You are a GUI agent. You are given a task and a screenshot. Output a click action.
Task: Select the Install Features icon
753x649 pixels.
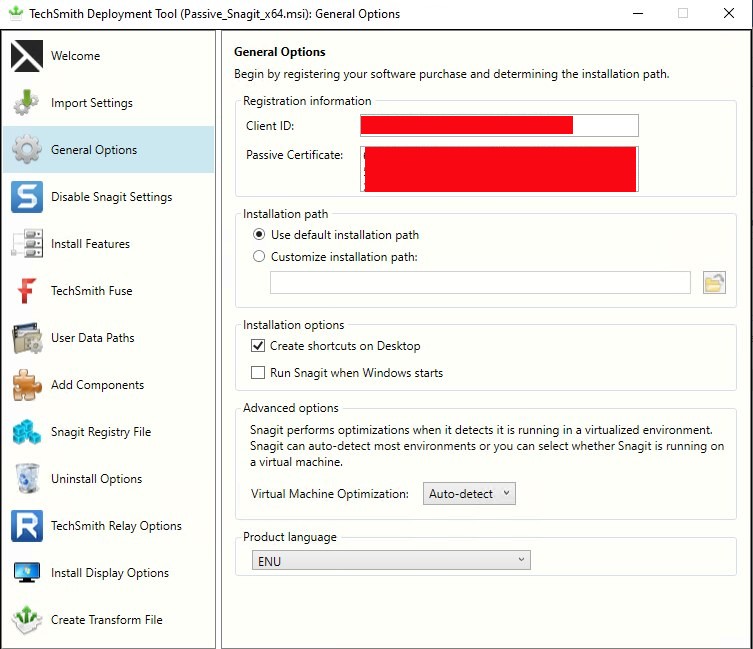[27, 244]
